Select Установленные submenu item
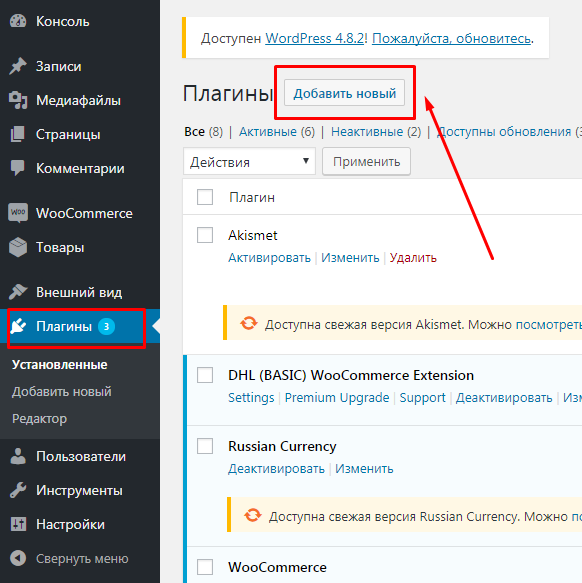 [60, 364]
